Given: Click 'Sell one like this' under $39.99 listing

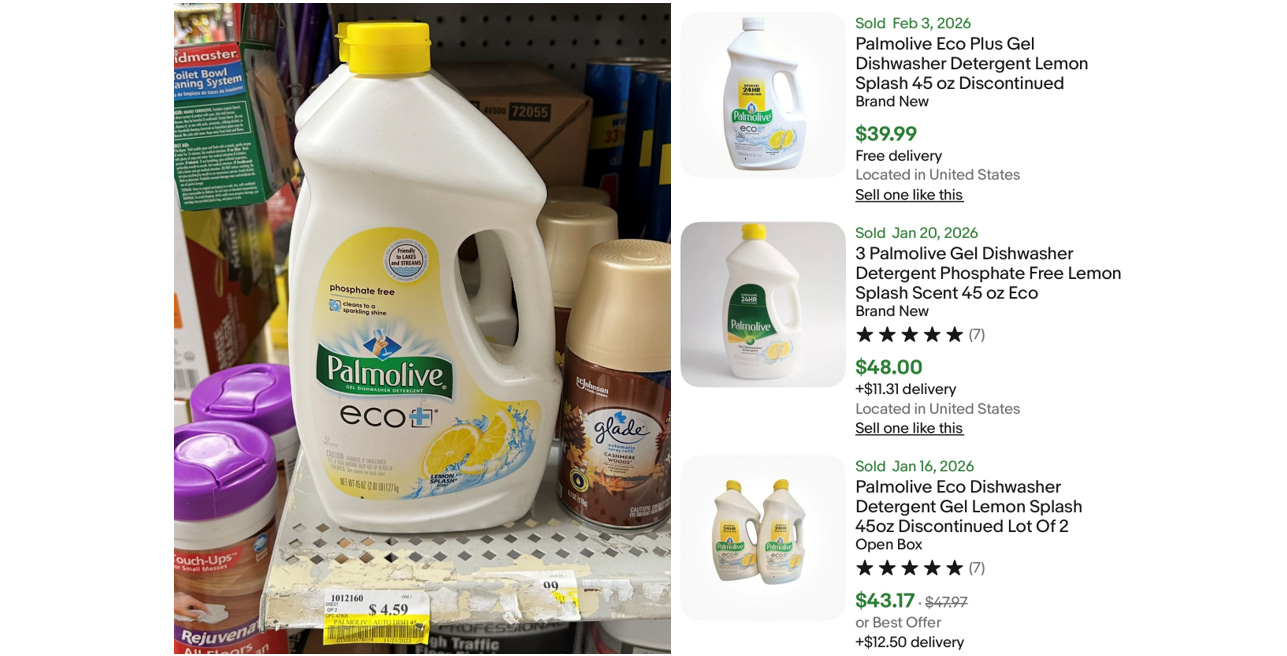Looking at the screenshot, I should tap(909, 195).
